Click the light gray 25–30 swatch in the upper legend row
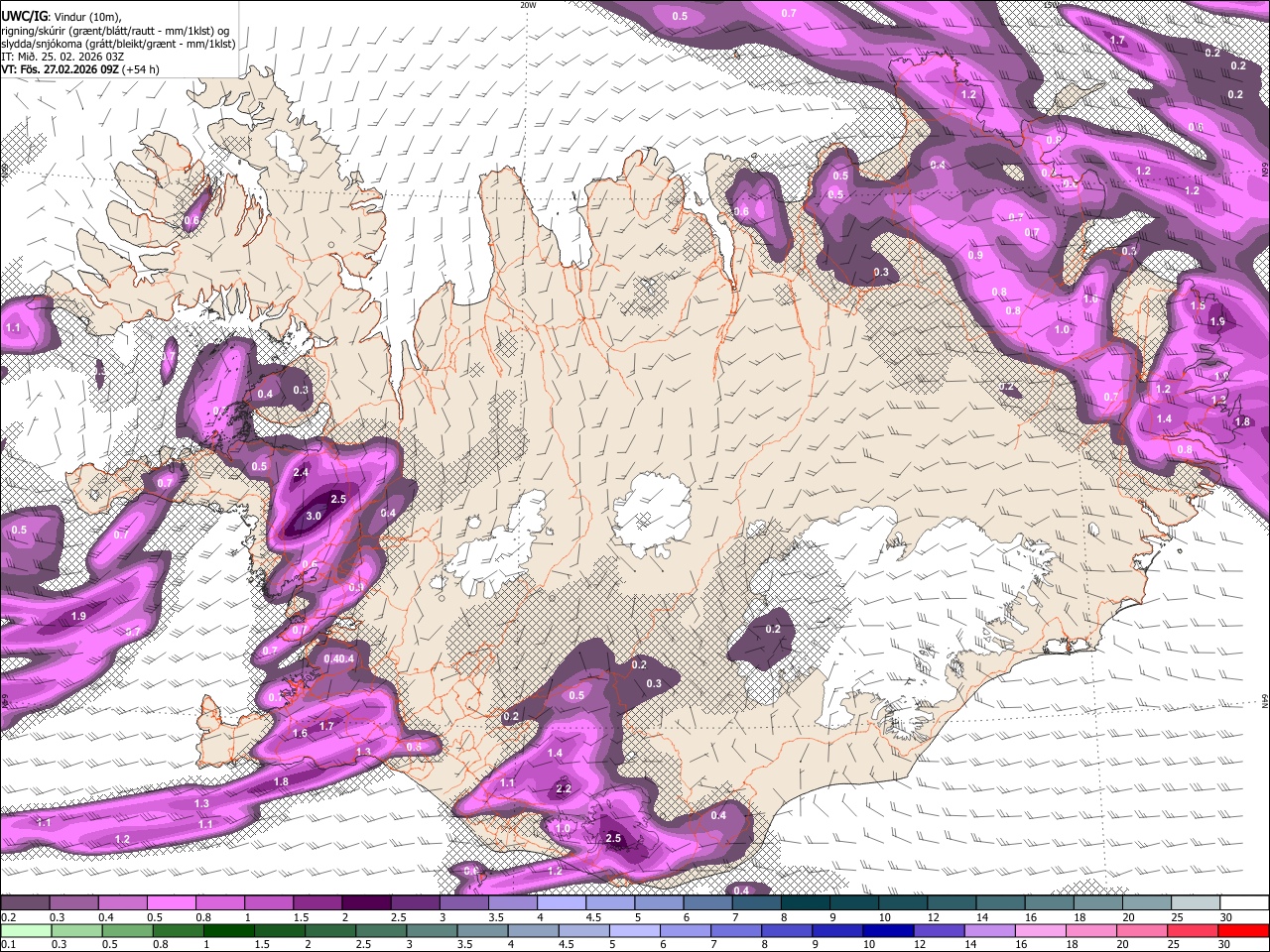 (x=1196, y=903)
